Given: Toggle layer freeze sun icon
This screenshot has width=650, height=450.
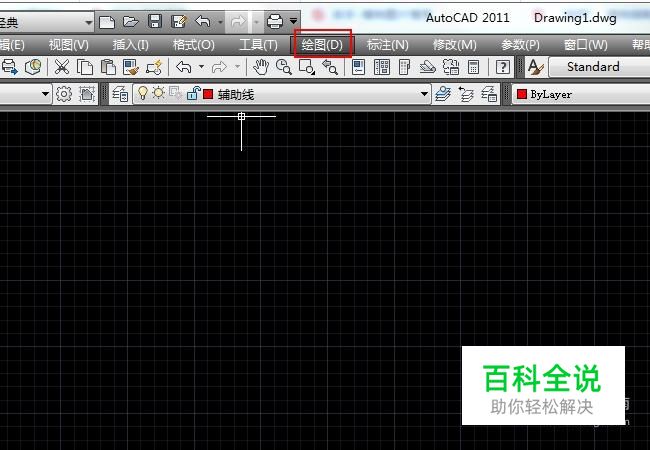Looking at the screenshot, I should [158, 92].
